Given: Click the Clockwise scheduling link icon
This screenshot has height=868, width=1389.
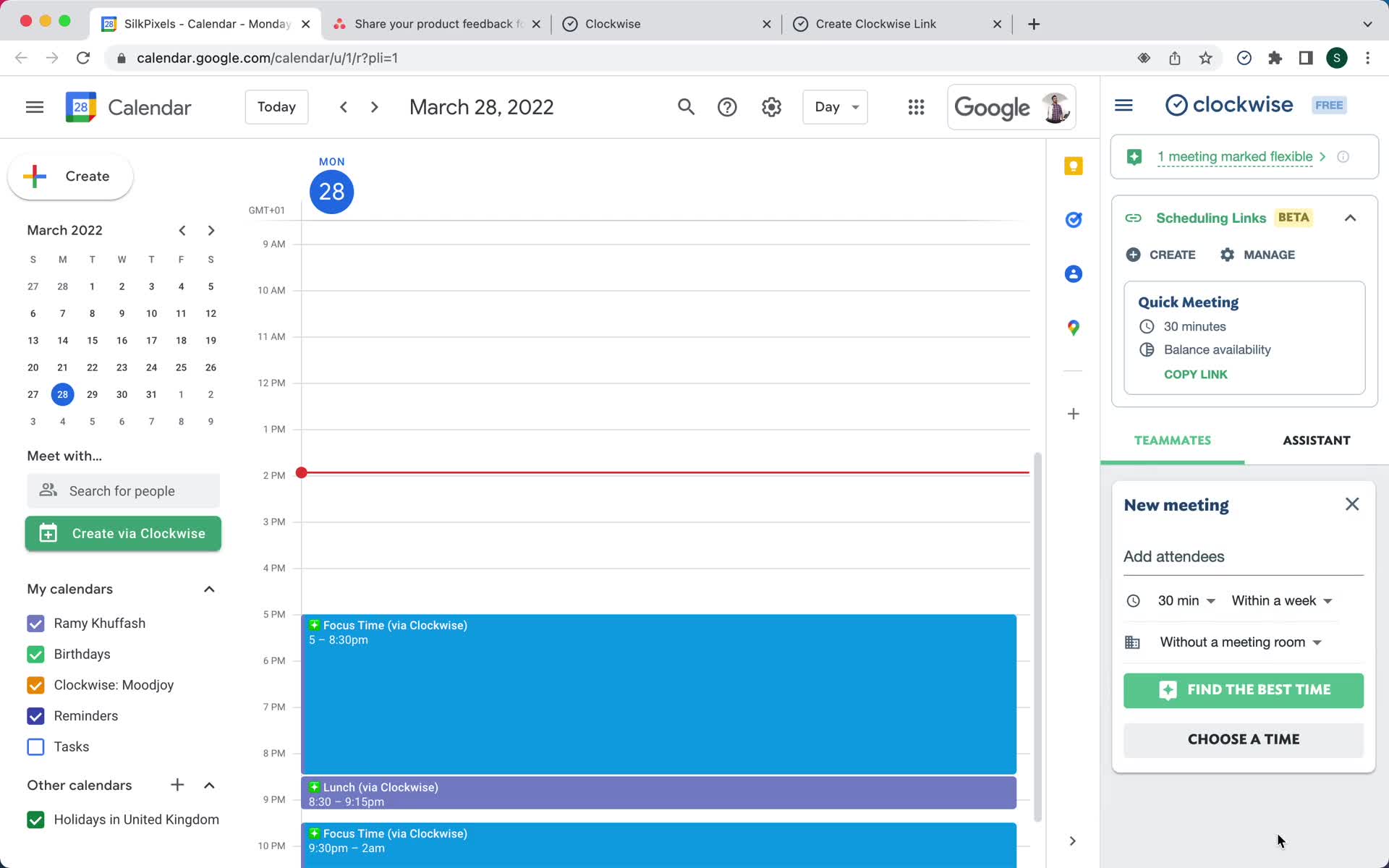Looking at the screenshot, I should point(1134,218).
